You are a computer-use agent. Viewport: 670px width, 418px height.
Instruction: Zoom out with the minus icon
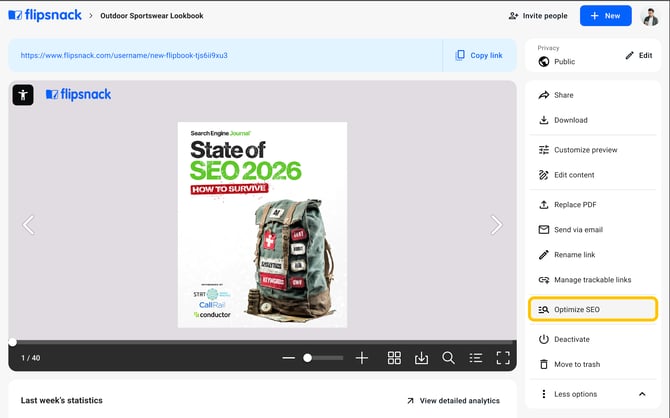coord(288,358)
